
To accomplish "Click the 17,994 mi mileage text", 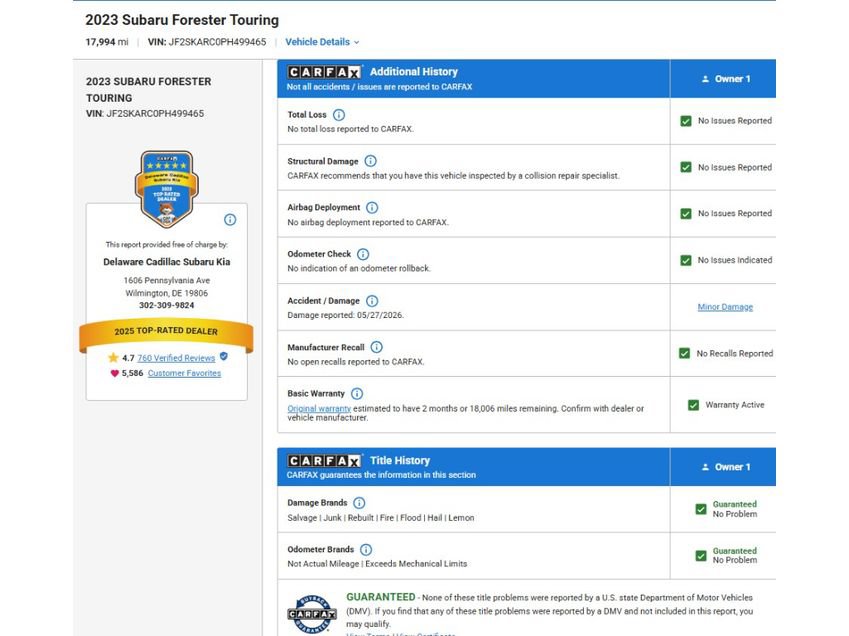I will click(x=107, y=42).
